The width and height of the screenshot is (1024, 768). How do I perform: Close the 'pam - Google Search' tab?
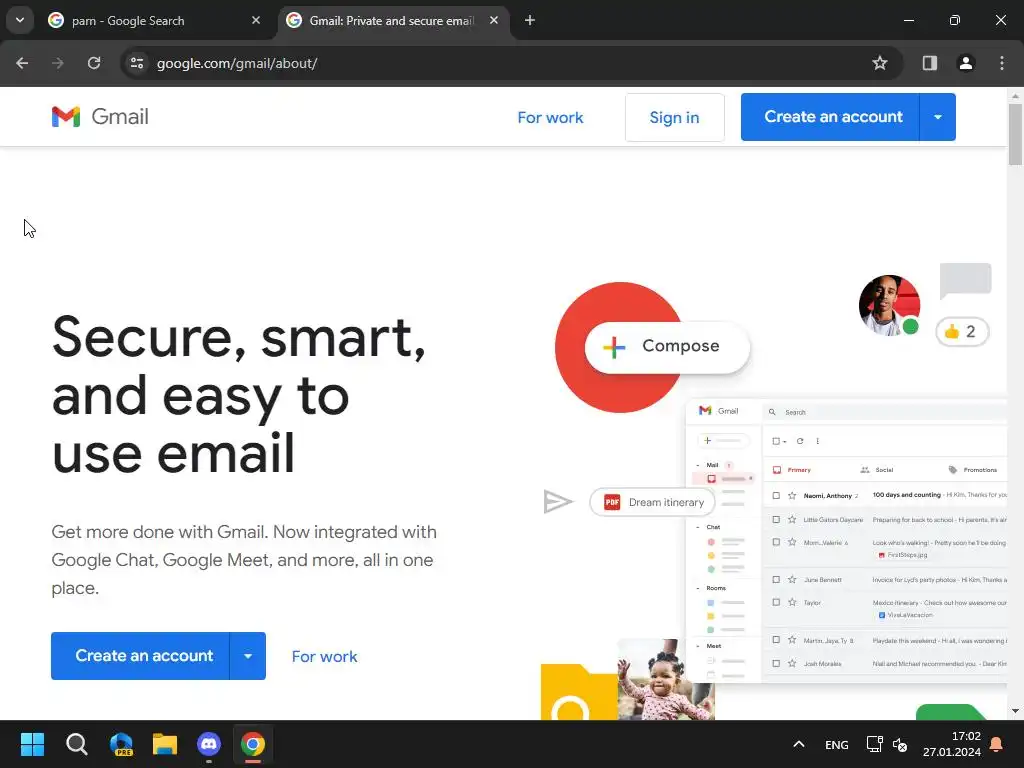(x=256, y=20)
